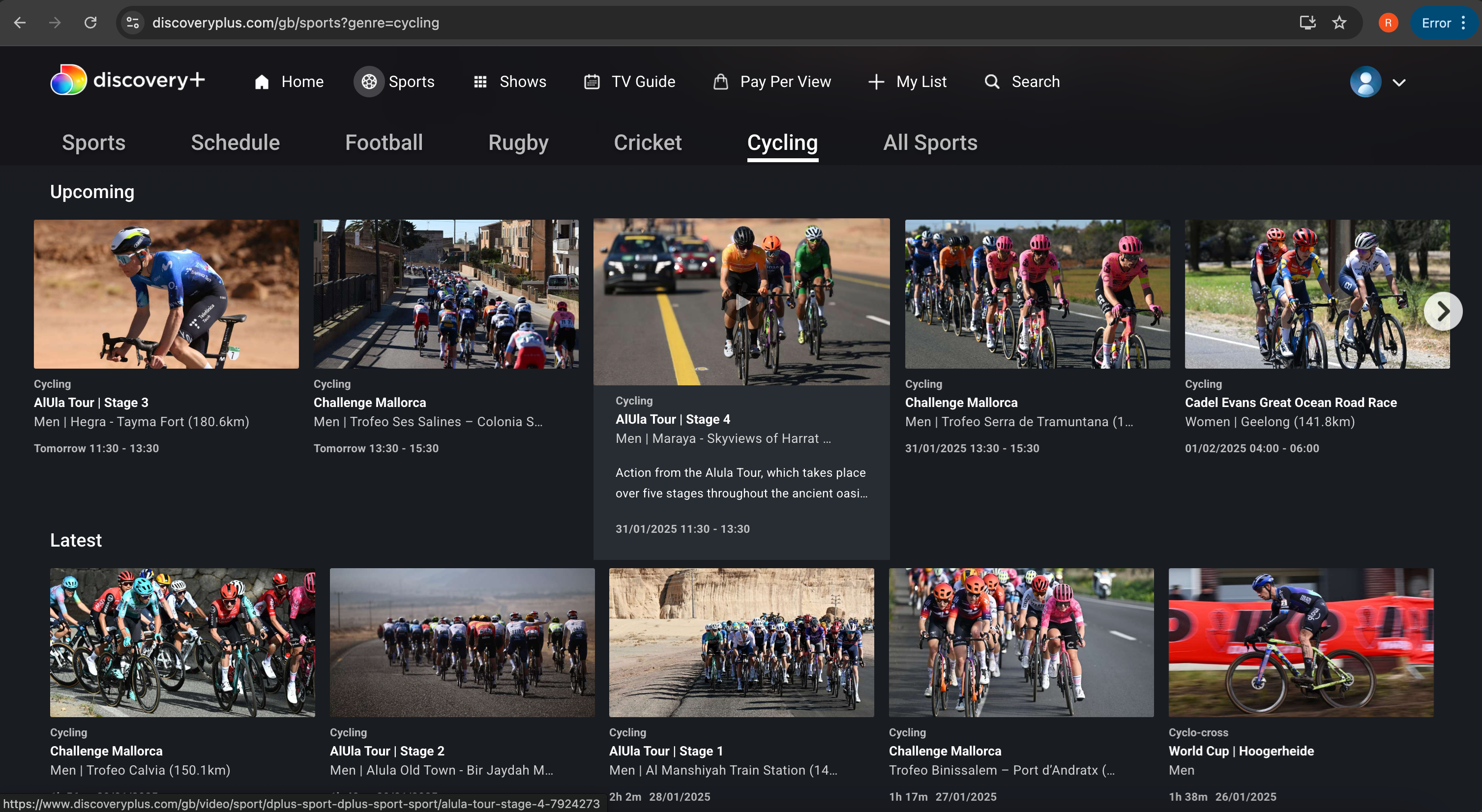Switch to the Football tab

pyautogui.click(x=384, y=142)
